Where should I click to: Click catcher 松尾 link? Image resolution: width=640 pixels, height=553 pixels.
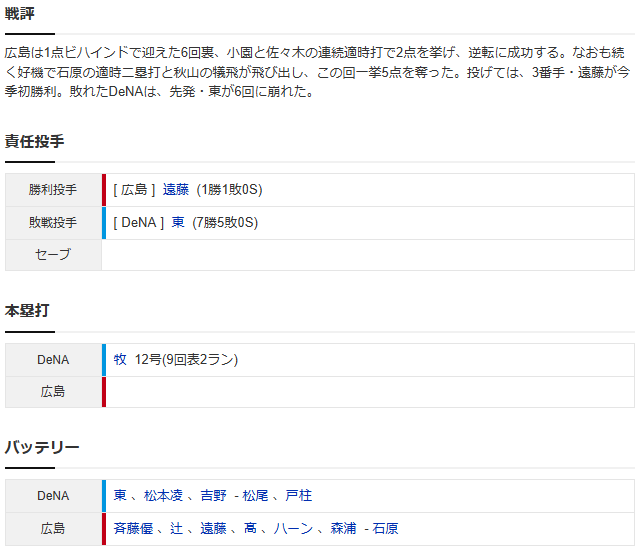tap(255, 495)
